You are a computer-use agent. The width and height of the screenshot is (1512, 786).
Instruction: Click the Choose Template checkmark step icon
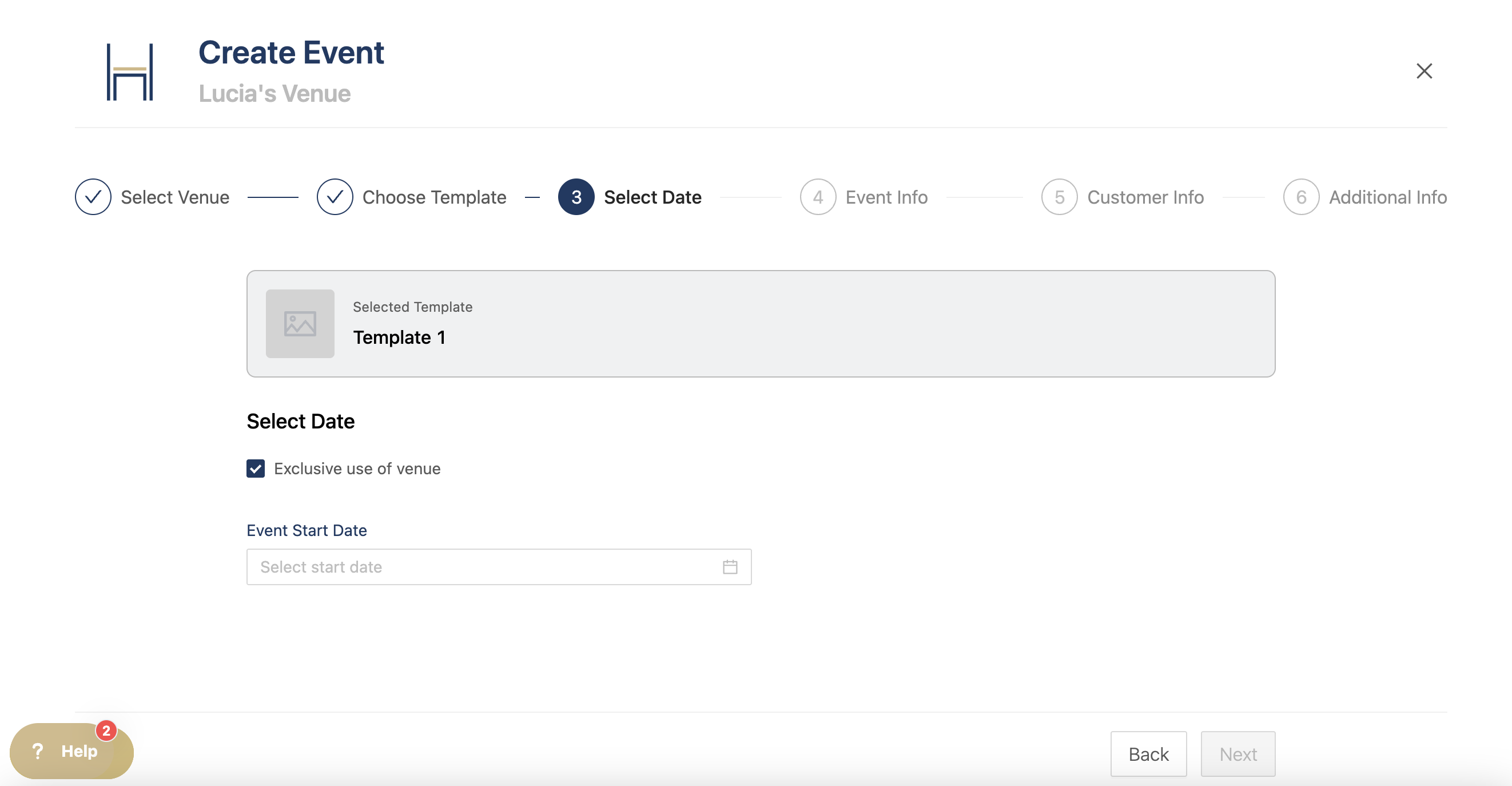click(x=335, y=197)
